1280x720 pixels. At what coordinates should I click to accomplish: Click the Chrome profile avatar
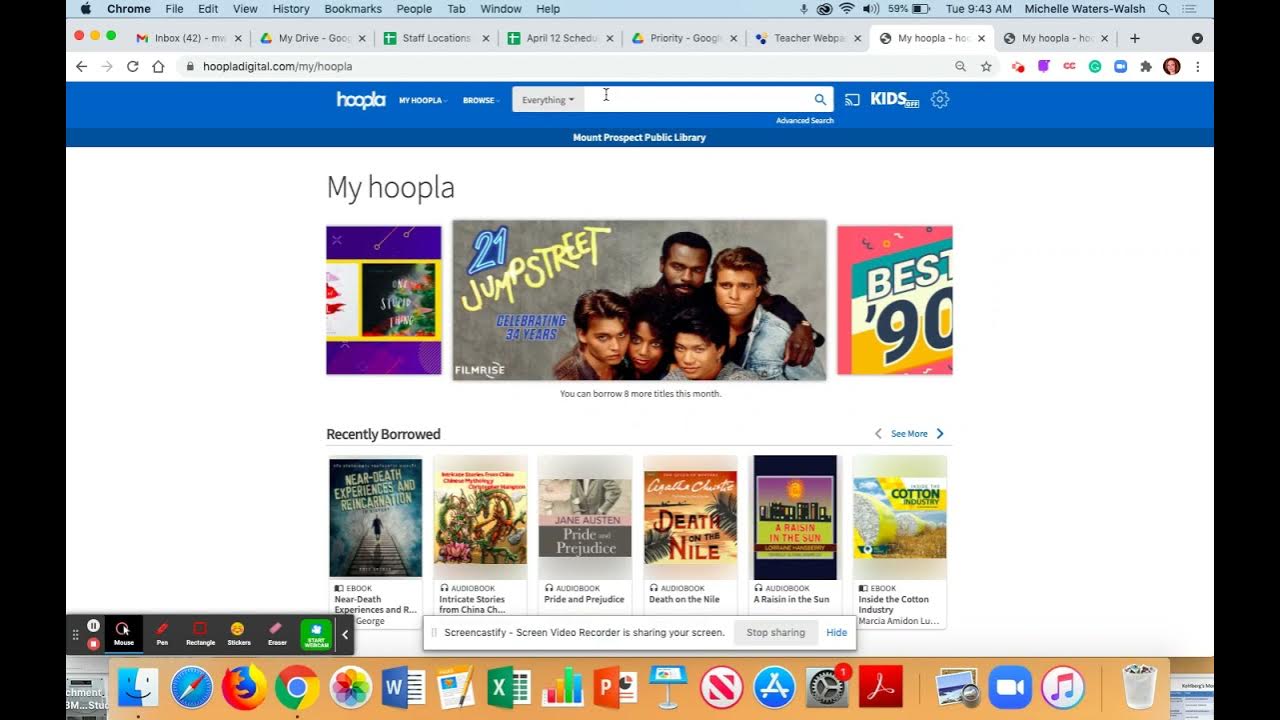coord(1172,66)
